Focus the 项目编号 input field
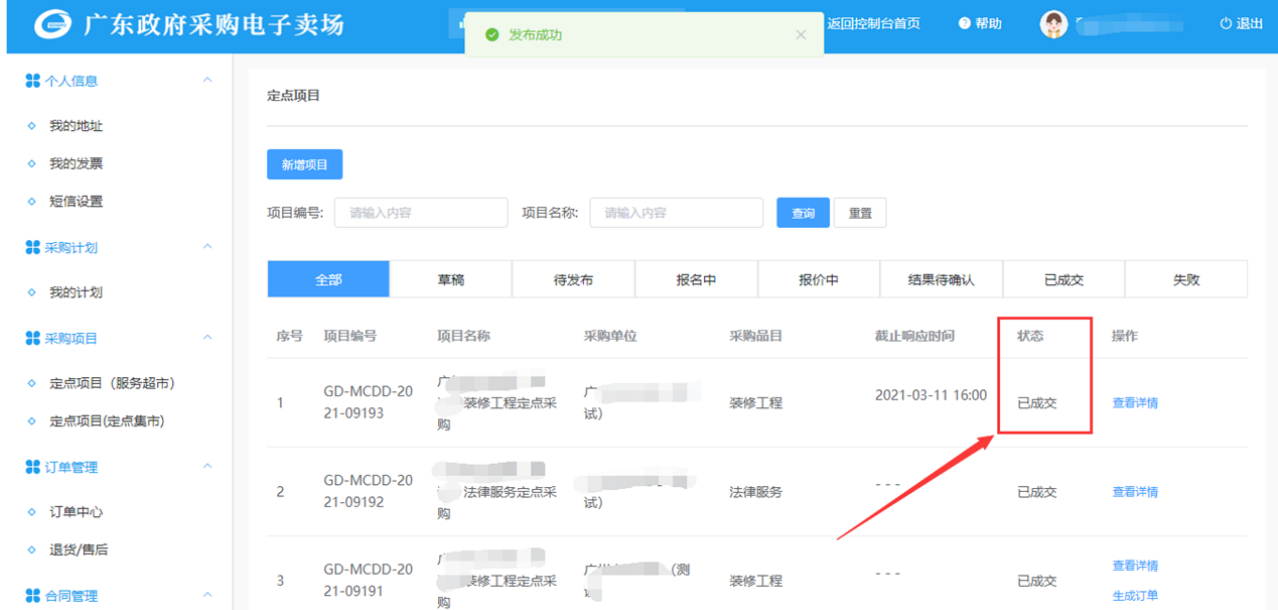Image resolution: width=1278 pixels, height=610 pixels. point(420,213)
